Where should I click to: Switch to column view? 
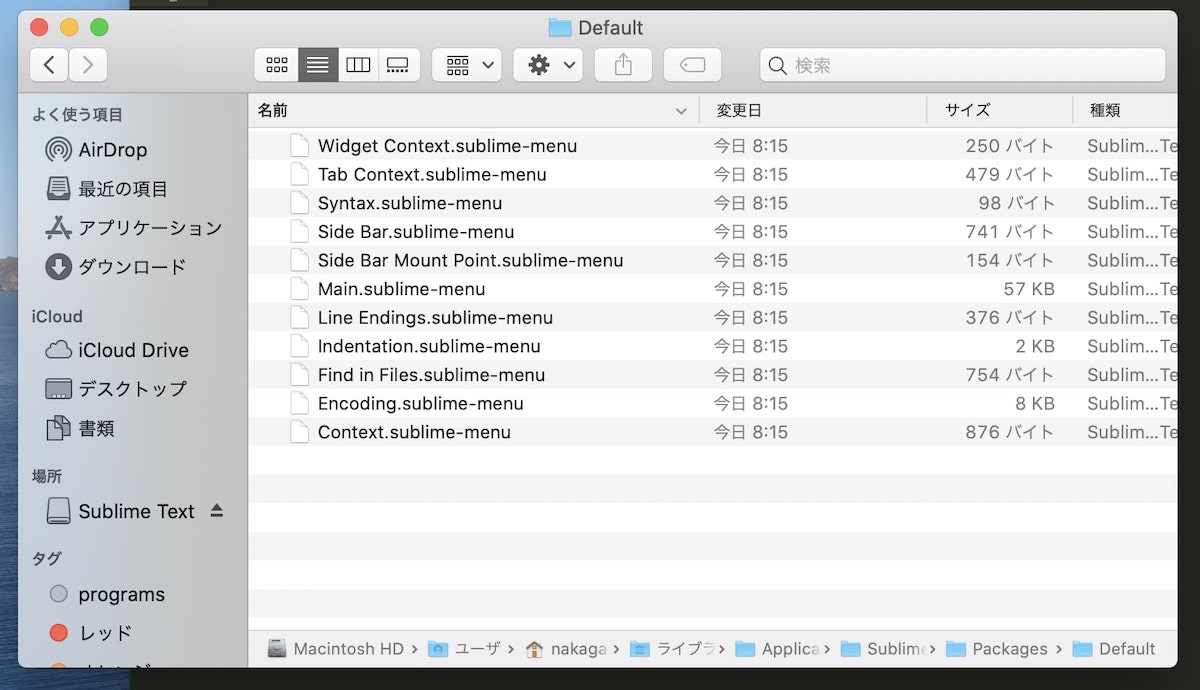358,65
